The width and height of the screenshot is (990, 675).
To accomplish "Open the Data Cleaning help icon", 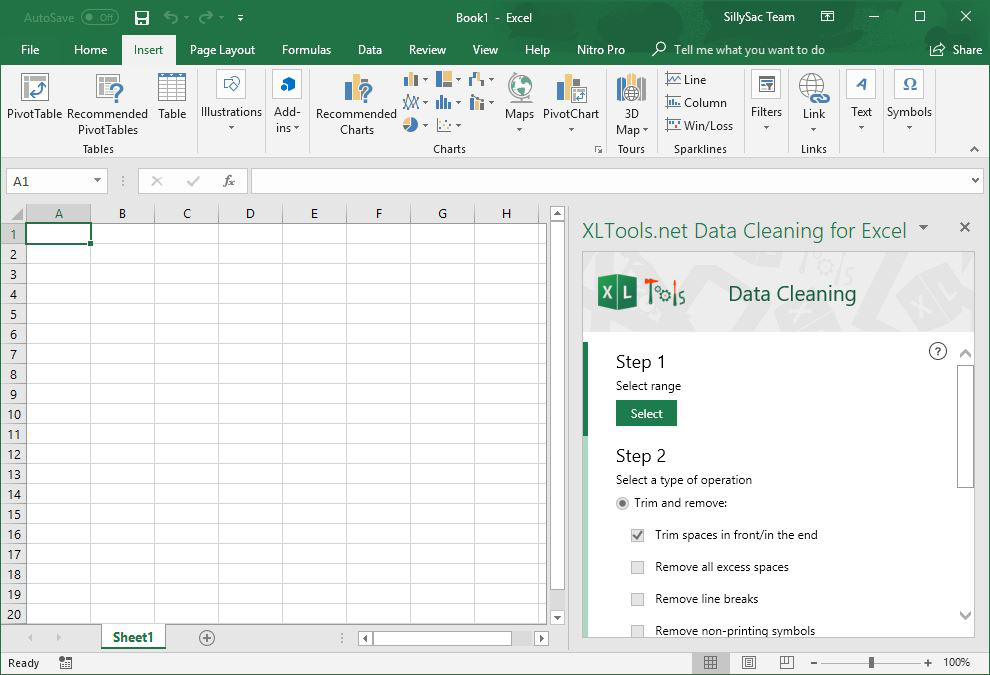I will coord(937,351).
